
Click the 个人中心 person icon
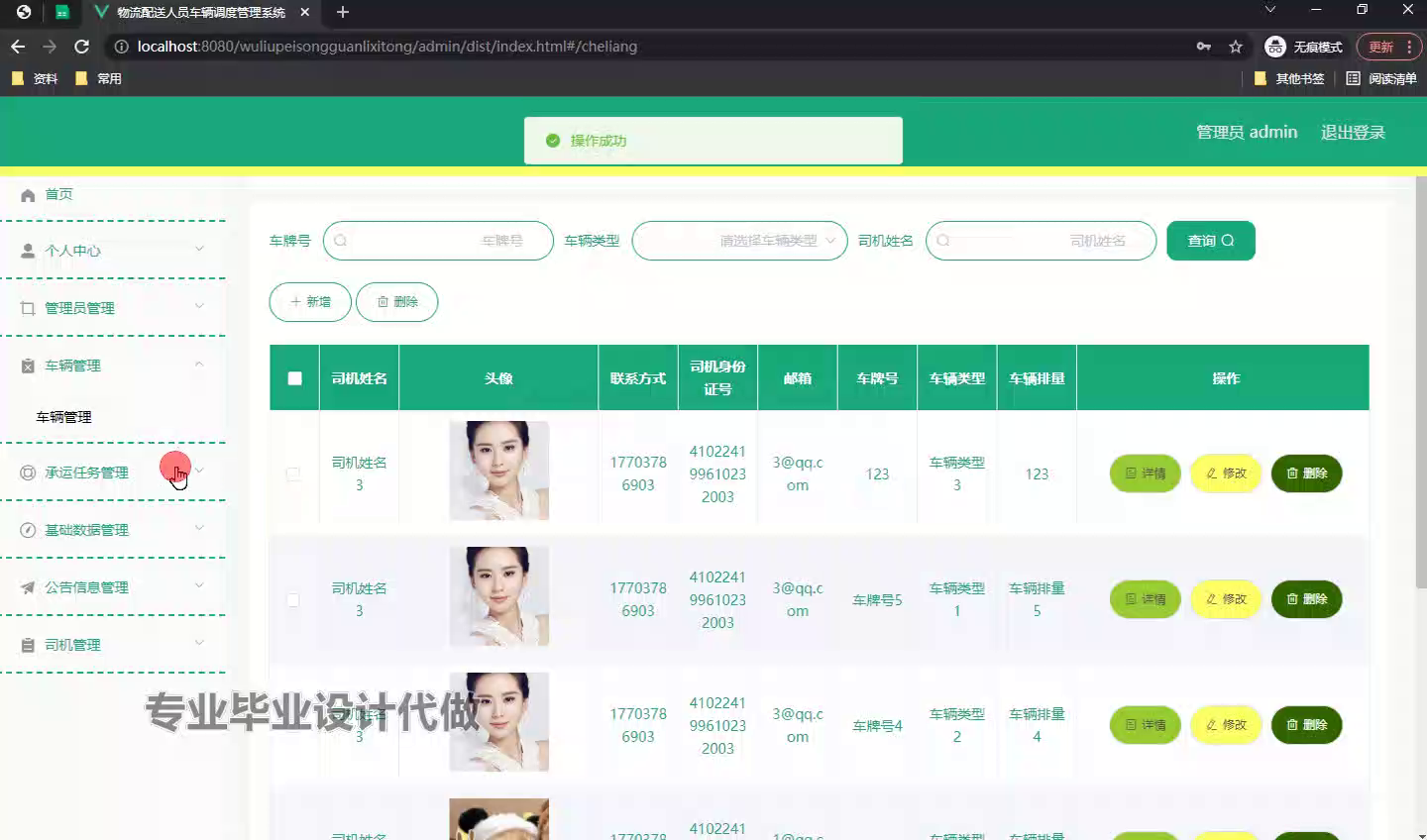coord(28,251)
